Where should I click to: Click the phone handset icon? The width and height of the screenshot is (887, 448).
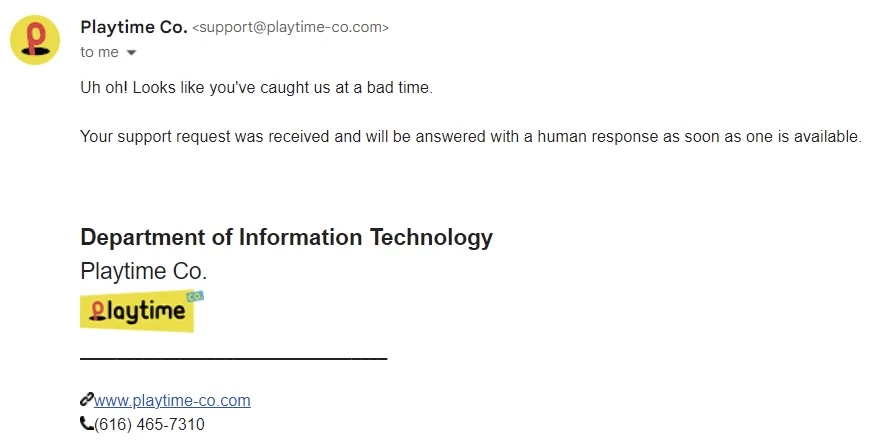[x=86, y=425]
